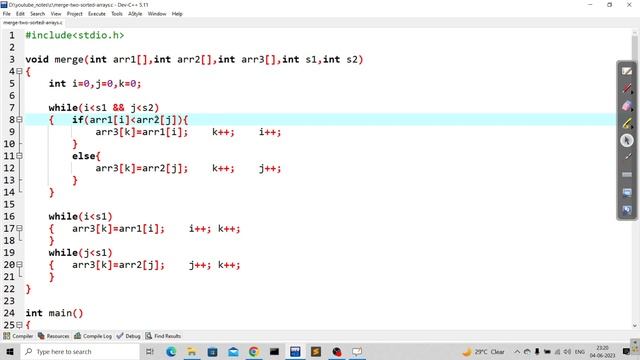
Task: Click the 'while(i<s1 && j<s2)' line
Action: click(x=104, y=108)
